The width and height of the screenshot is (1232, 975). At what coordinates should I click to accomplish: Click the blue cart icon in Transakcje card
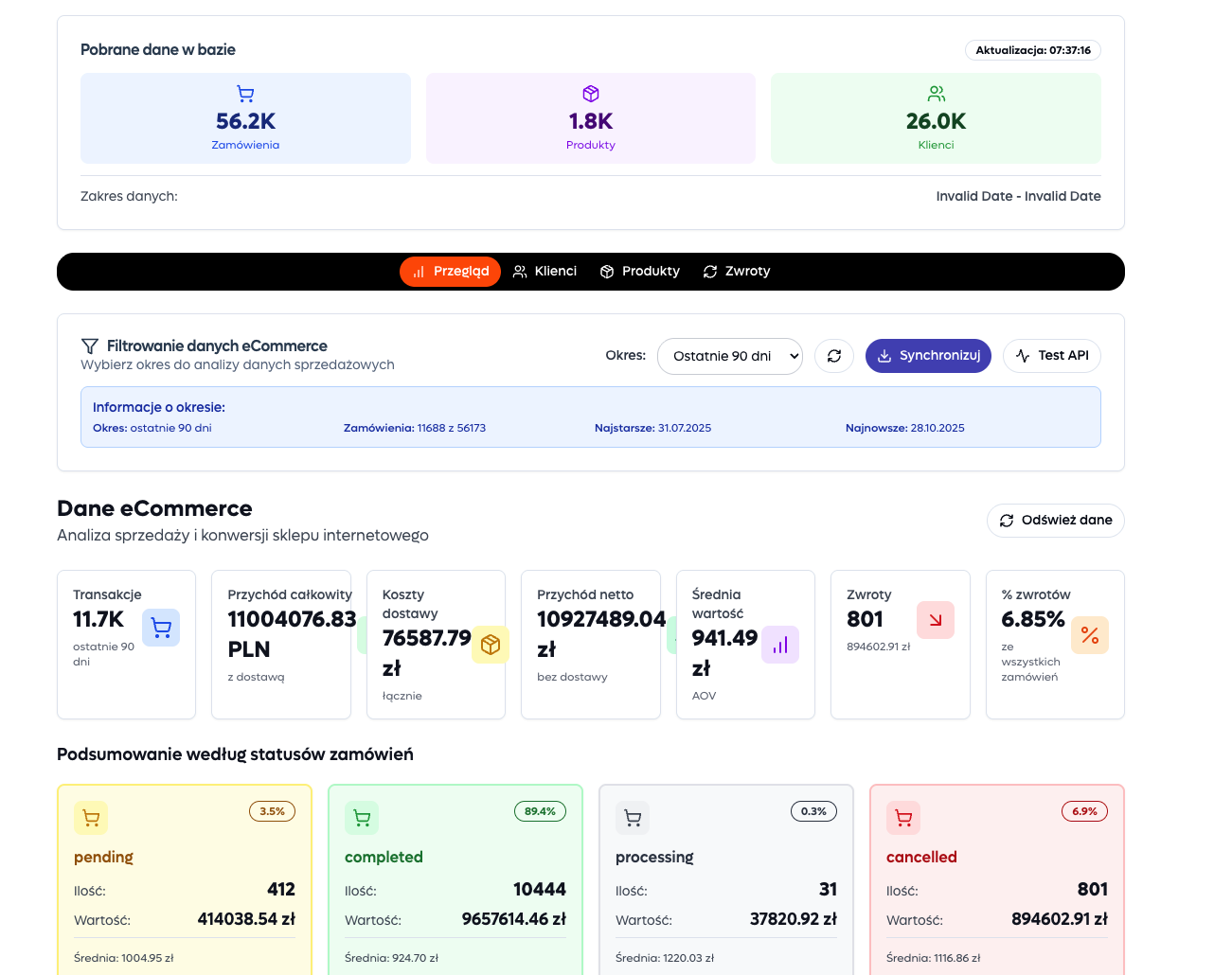[x=161, y=628]
